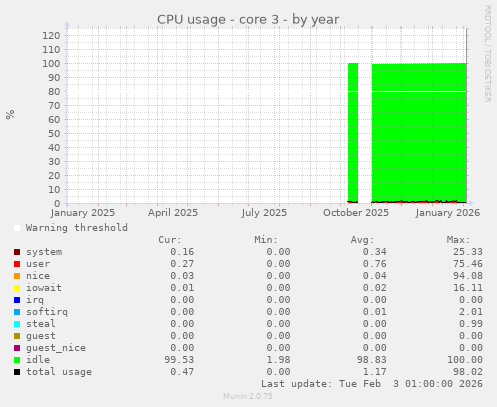
Task: Click the system dark red legend swatch
Action: pyautogui.click(x=17, y=252)
